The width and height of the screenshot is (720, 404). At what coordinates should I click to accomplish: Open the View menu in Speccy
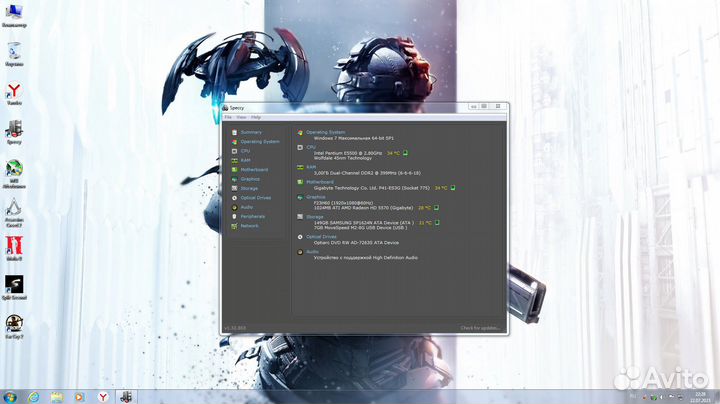242,118
